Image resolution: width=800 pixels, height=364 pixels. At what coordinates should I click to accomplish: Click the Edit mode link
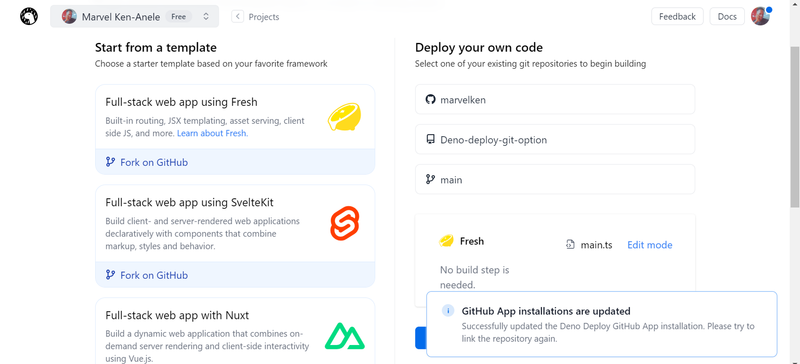(649, 245)
